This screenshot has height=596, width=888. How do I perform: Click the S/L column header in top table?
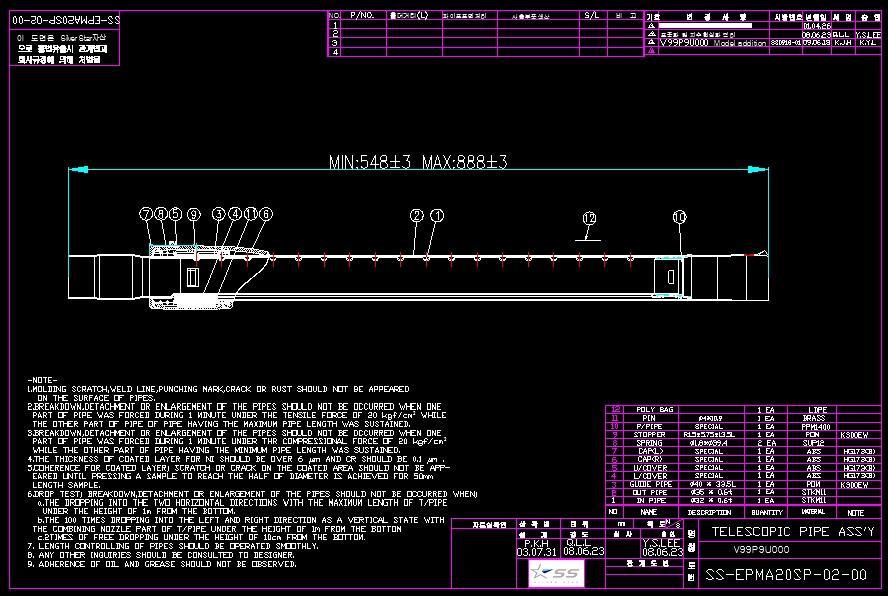[592, 15]
